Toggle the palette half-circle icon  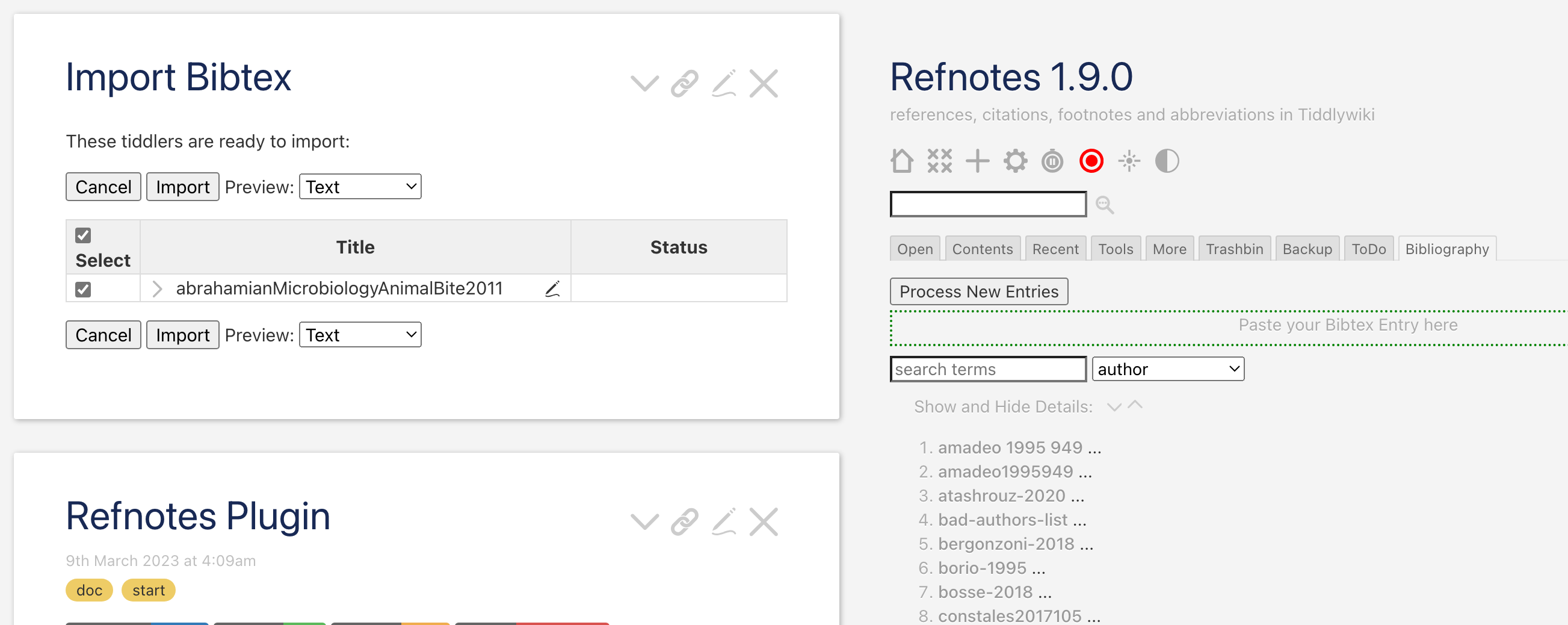tap(1167, 161)
